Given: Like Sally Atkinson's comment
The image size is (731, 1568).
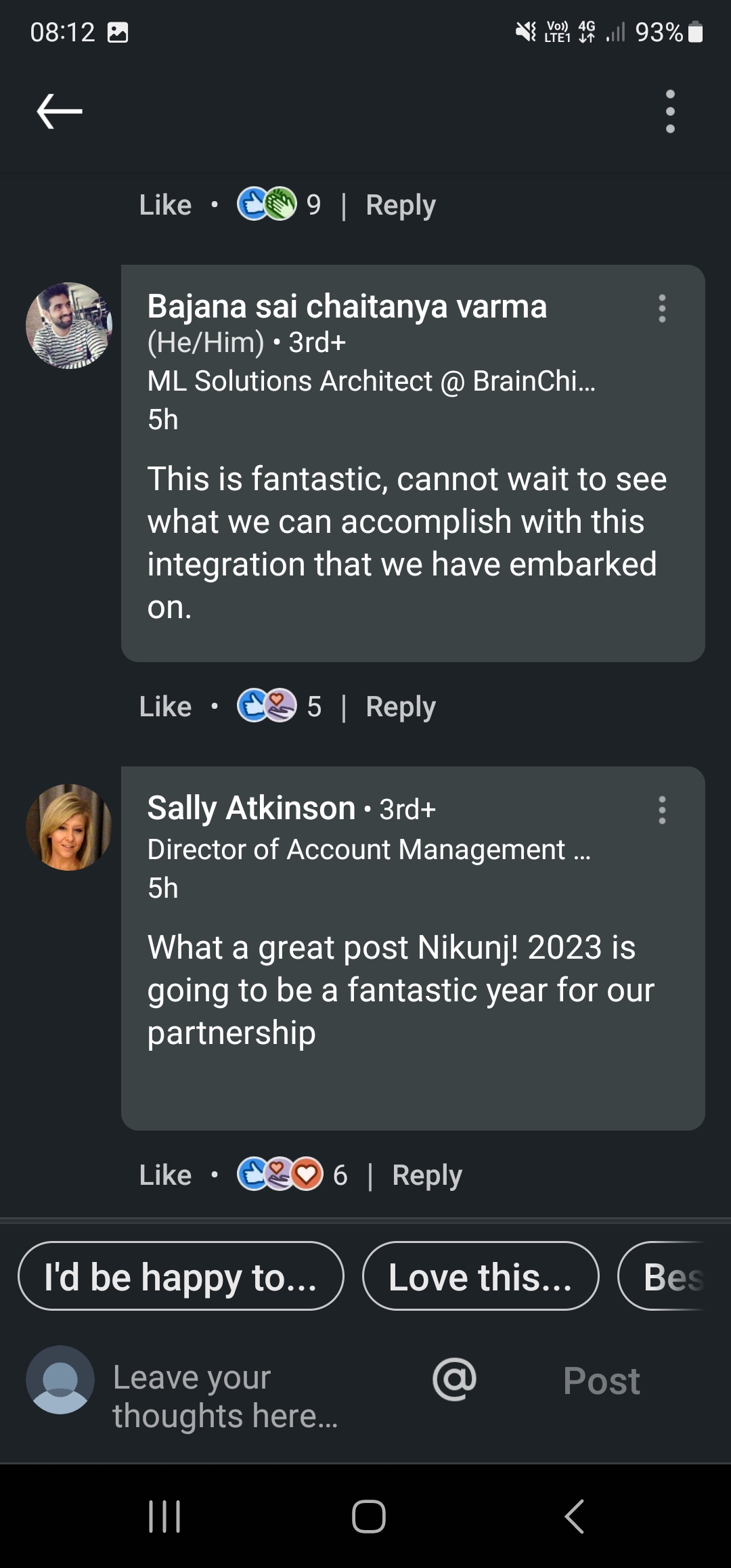Looking at the screenshot, I should point(165,1175).
